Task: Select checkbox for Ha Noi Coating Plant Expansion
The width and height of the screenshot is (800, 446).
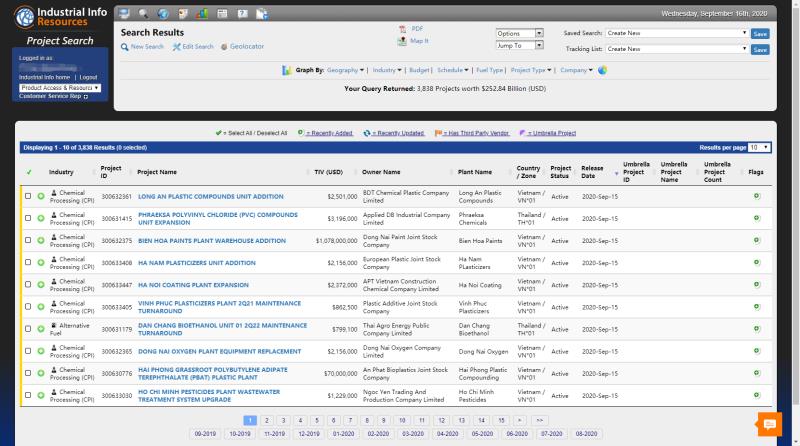Action: click(28, 285)
